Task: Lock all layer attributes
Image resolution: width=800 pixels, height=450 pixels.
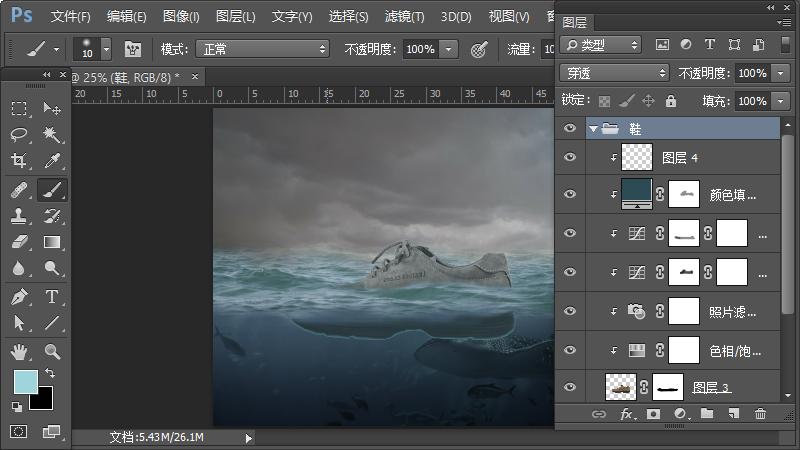Action: 671,101
